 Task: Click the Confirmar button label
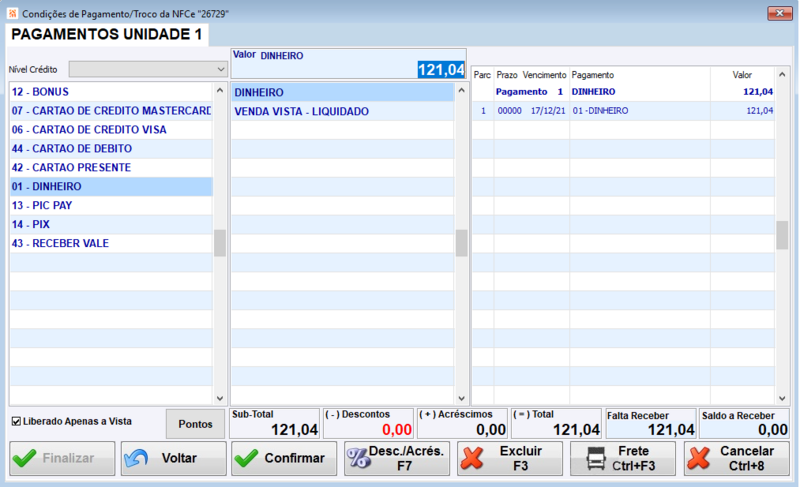[x=294, y=458]
